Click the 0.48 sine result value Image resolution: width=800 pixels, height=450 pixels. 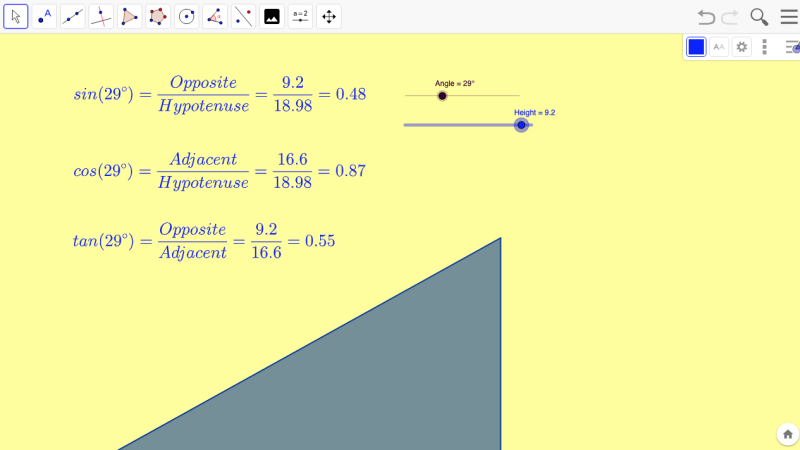pyautogui.click(x=351, y=94)
